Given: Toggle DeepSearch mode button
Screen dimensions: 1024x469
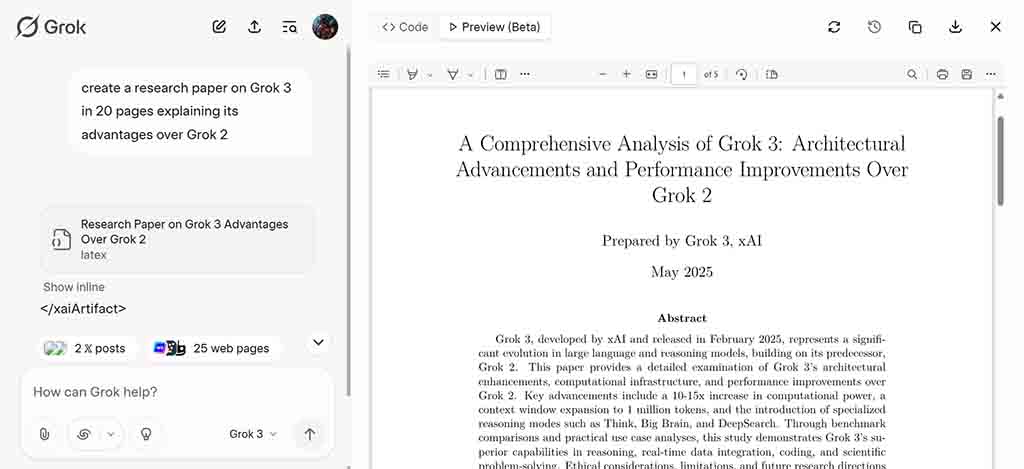Looking at the screenshot, I should (84, 434).
